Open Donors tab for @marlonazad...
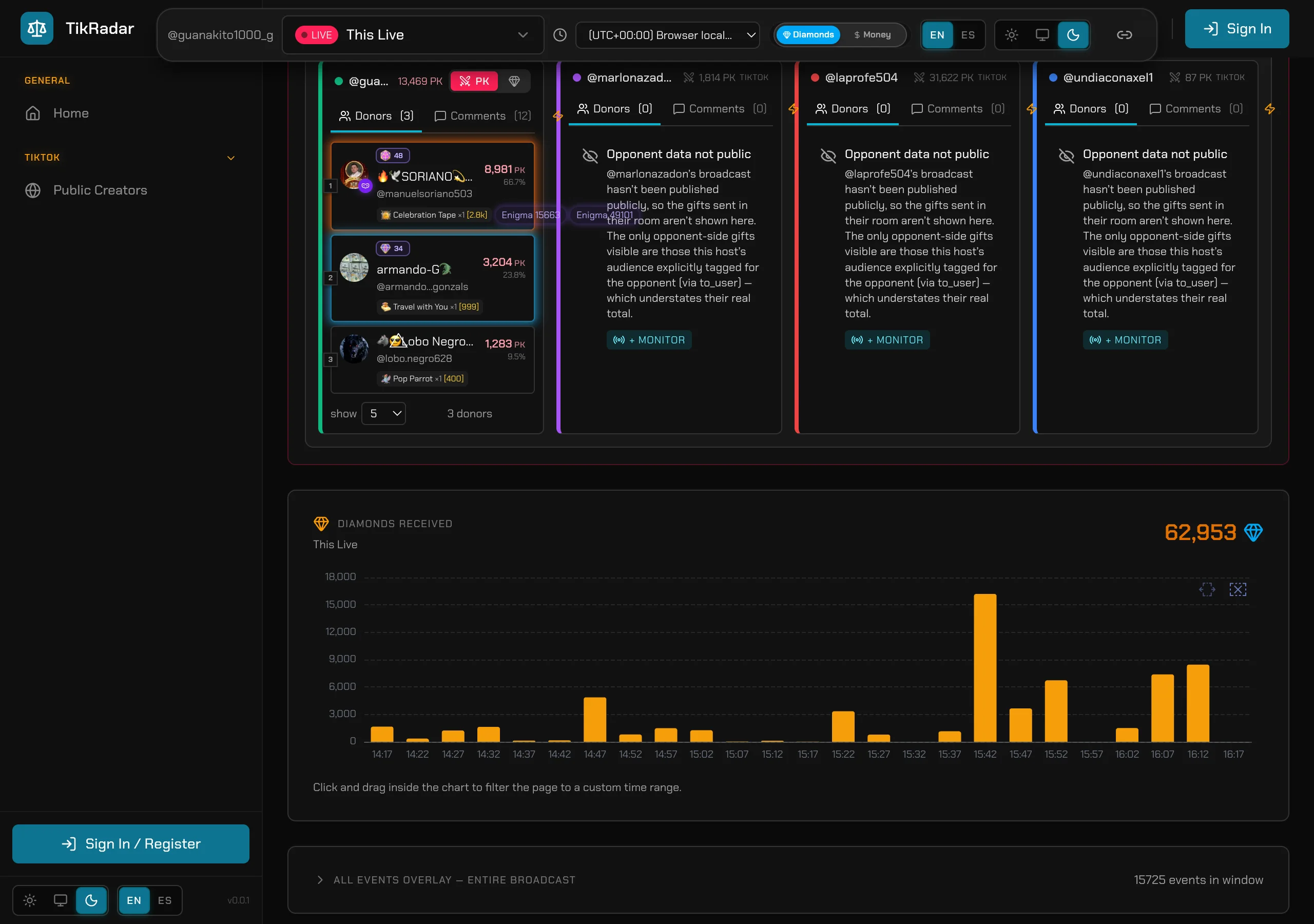Image resolution: width=1314 pixels, height=924 pixels. coord(614,109)
